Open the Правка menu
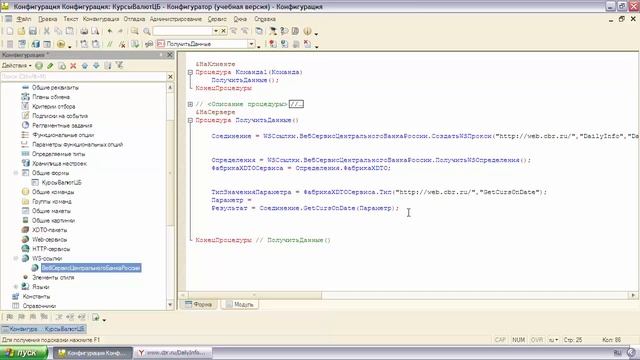The image size is (640, 360). [x=47, y=19]
